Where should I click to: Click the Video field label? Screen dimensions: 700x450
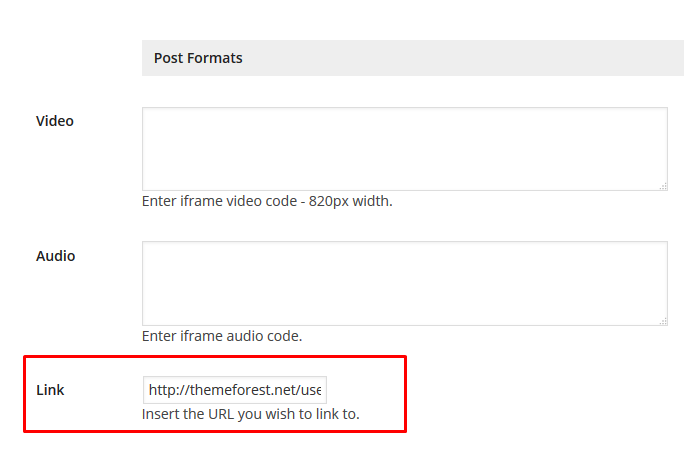(55, 121)
